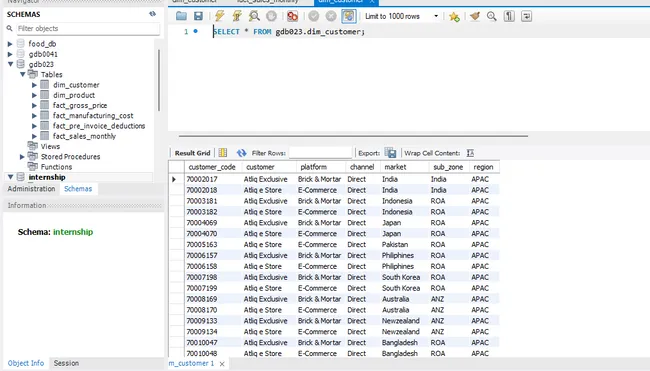This screenshot has width=650, height=371.
Task: Export recordset to external file icon
Action: [390, 153]
